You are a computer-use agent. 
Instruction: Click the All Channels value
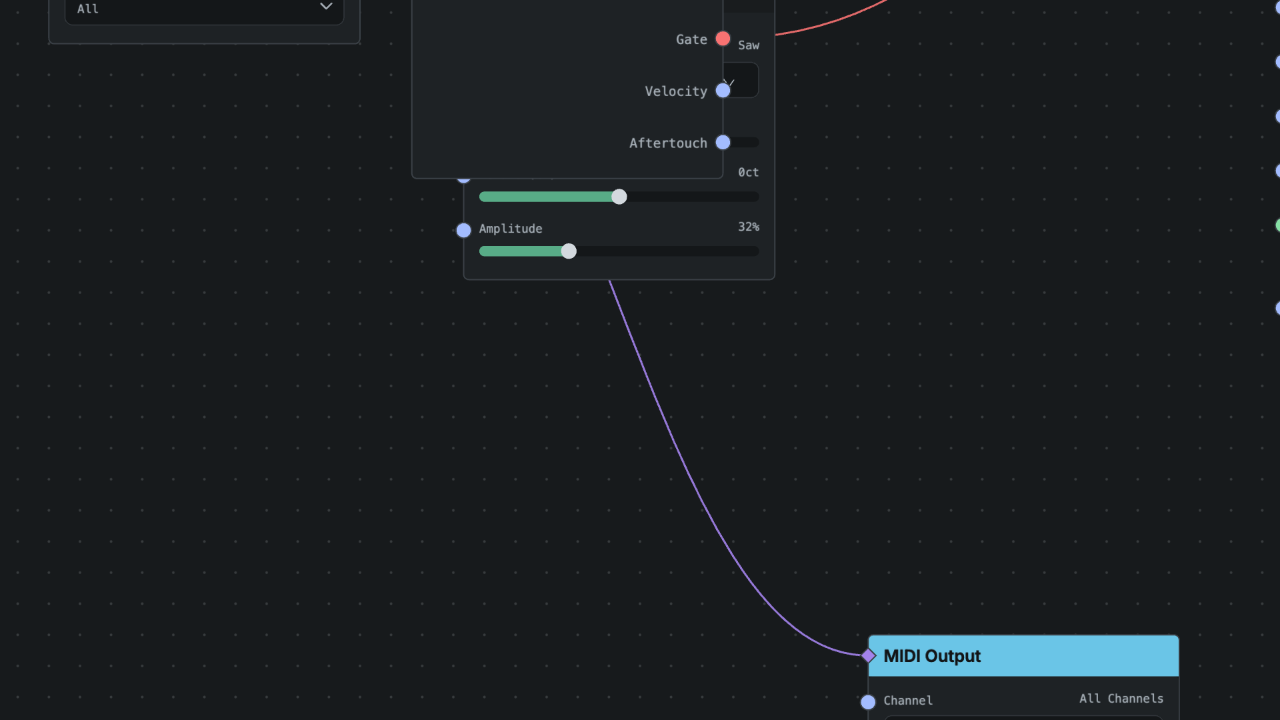tap(1121, 699)
